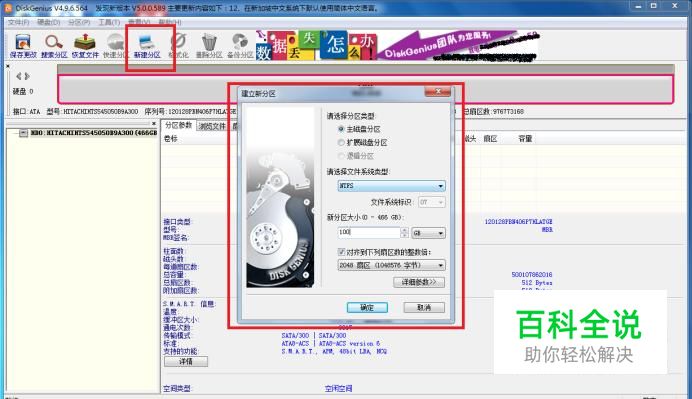The image size is (692, 399).
Task: Click the 恢复文件 (Recover files) toolbar icon
Action: pyautogui.click(x=85, y=46)
